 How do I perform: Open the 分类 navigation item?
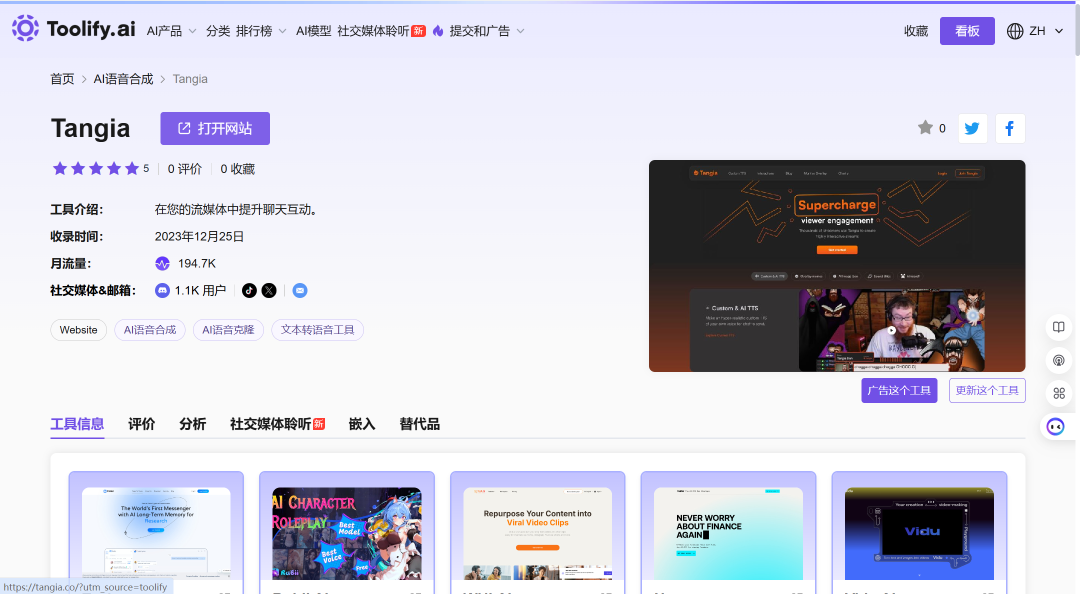tap(218, 31)
